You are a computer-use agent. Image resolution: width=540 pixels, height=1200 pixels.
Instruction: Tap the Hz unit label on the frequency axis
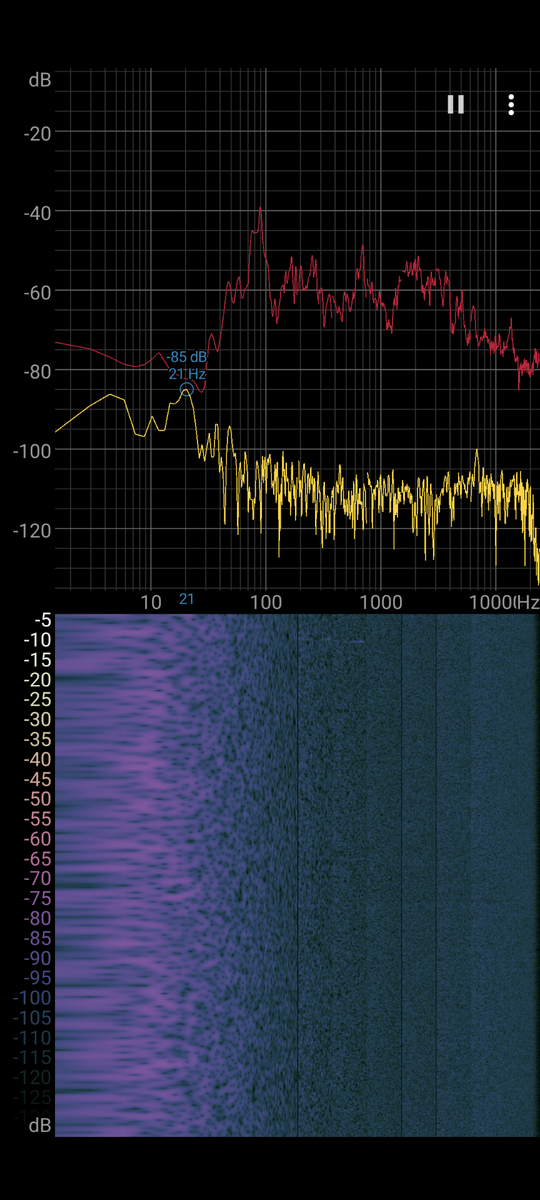(x=527, y=602)
